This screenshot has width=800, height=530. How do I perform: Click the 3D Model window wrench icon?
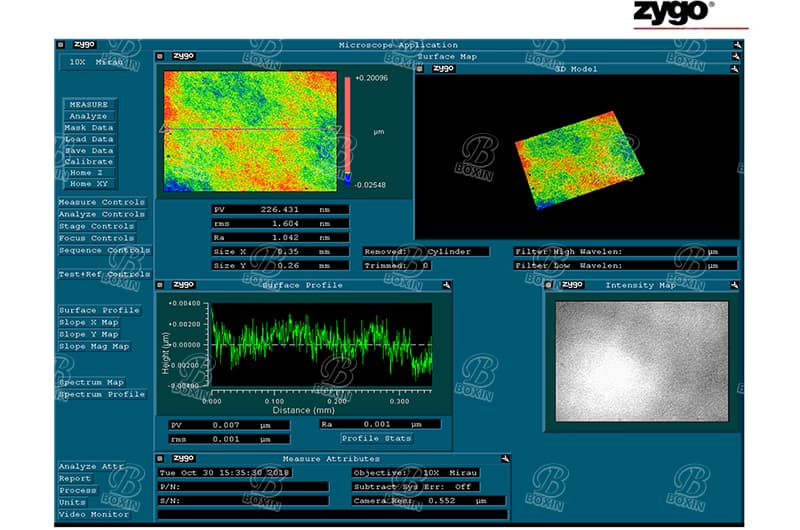(x=735, y=68)
